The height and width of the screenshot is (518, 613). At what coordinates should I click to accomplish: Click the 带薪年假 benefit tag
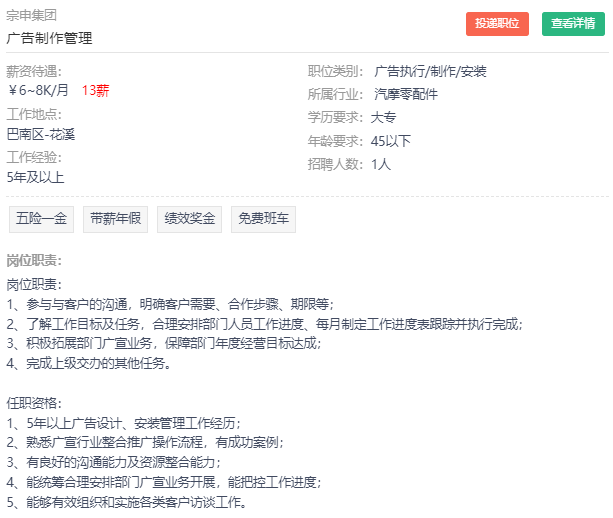point(115,219)
